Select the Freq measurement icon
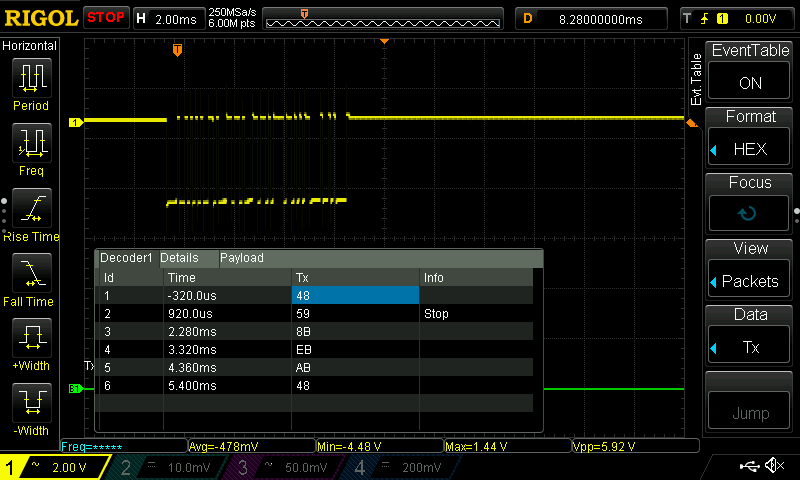This screenshot has height=480, width=800. pos(30,143)
